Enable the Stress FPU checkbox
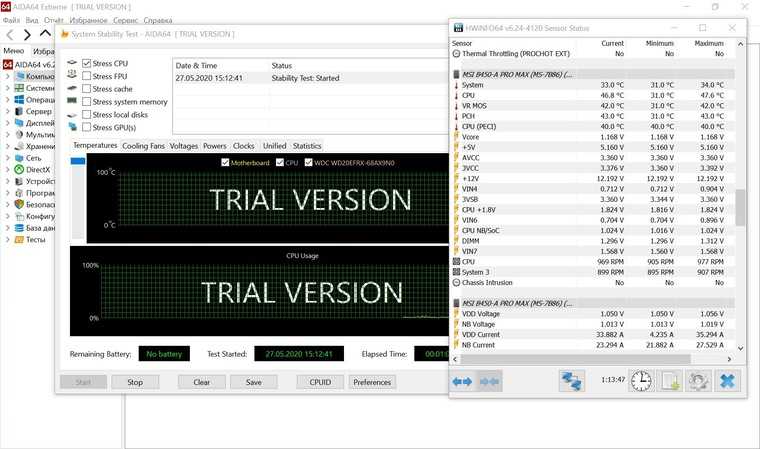The width and height of the screenshot is (760, 449). (87, 76)
